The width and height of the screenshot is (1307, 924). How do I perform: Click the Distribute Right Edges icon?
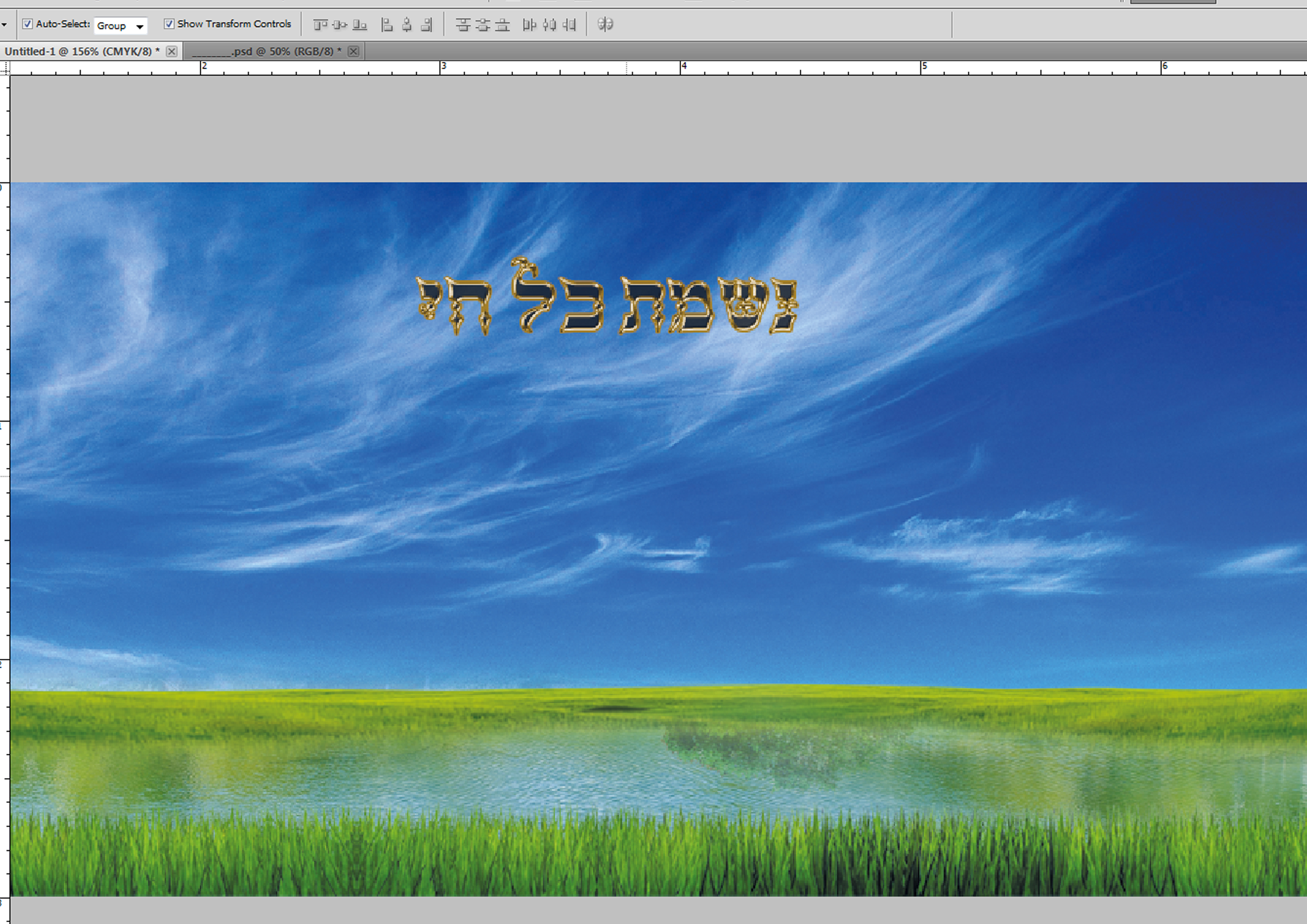tap(569, 25)
